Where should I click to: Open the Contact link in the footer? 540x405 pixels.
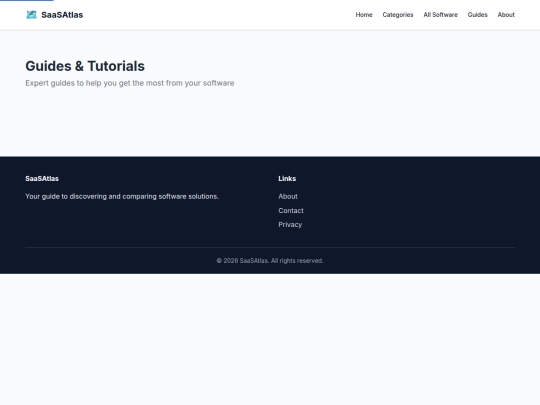[291, 210]
